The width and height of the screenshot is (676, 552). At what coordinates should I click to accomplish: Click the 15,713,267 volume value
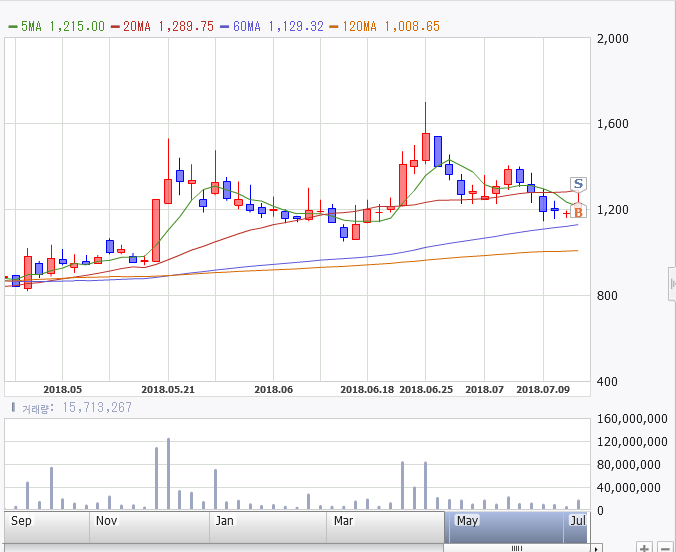coord(97,408)
